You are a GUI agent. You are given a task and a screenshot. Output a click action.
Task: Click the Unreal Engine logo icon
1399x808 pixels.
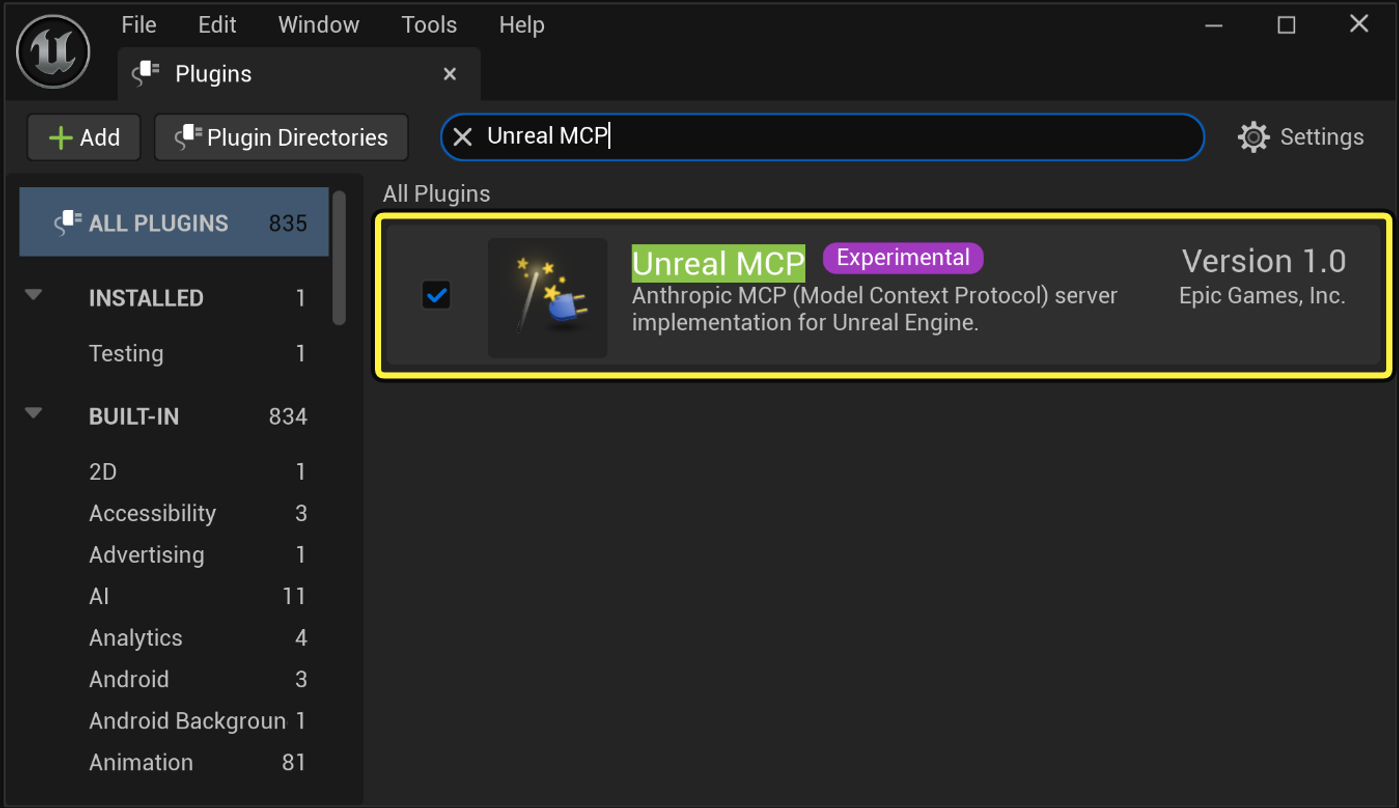(53, 52)
